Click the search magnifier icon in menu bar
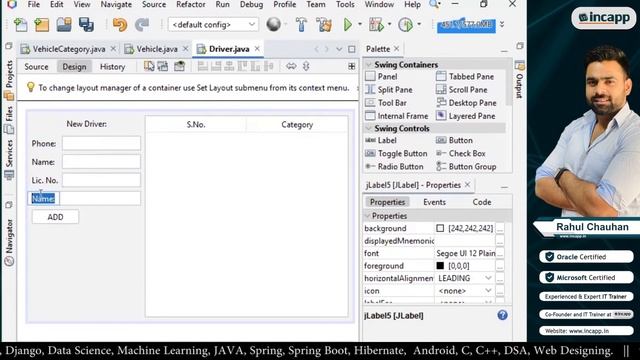The width and height of the screenshot is (640, 360). (x=434, y=4)
